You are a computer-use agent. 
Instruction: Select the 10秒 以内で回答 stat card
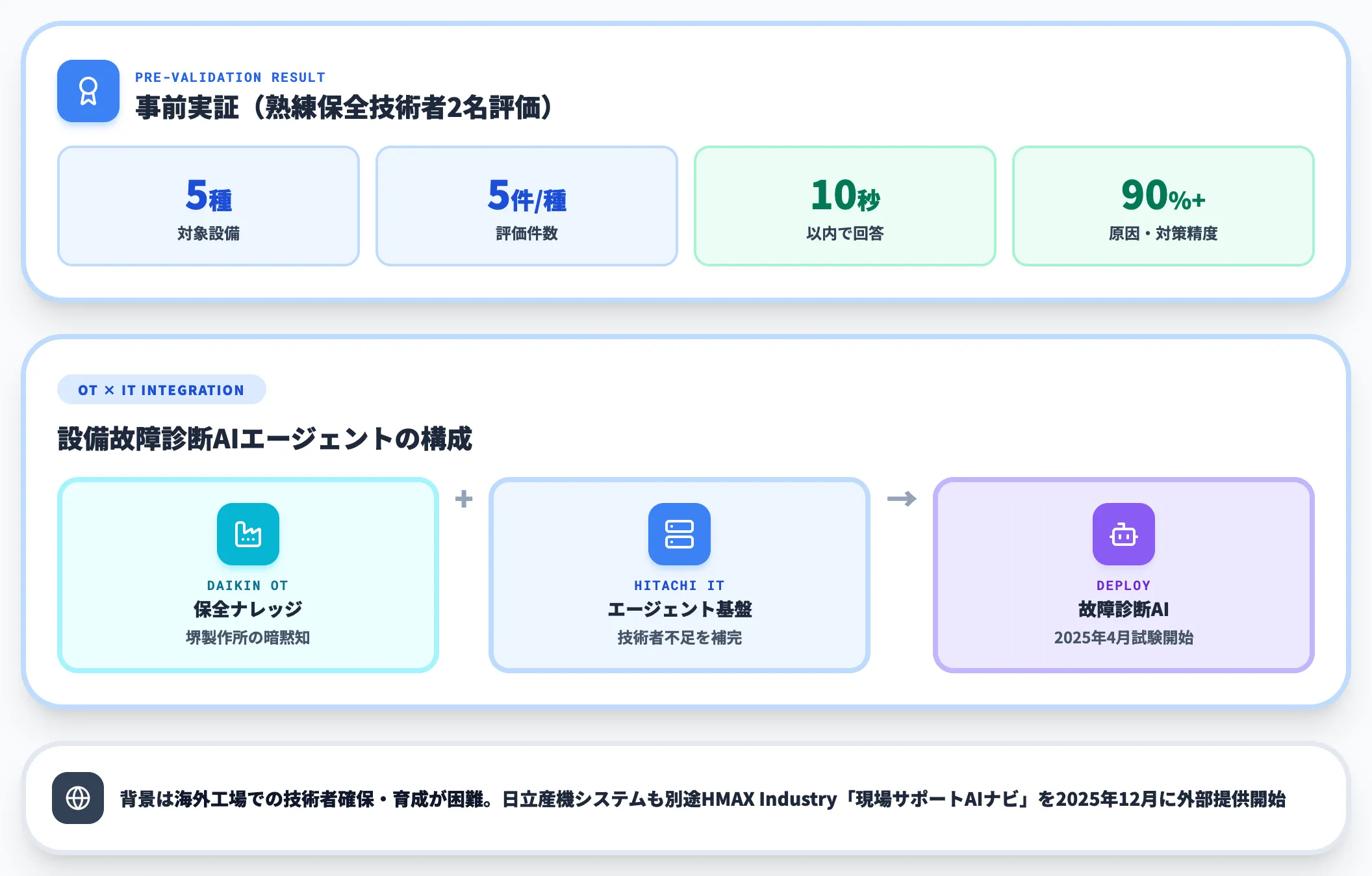[845, 206]
